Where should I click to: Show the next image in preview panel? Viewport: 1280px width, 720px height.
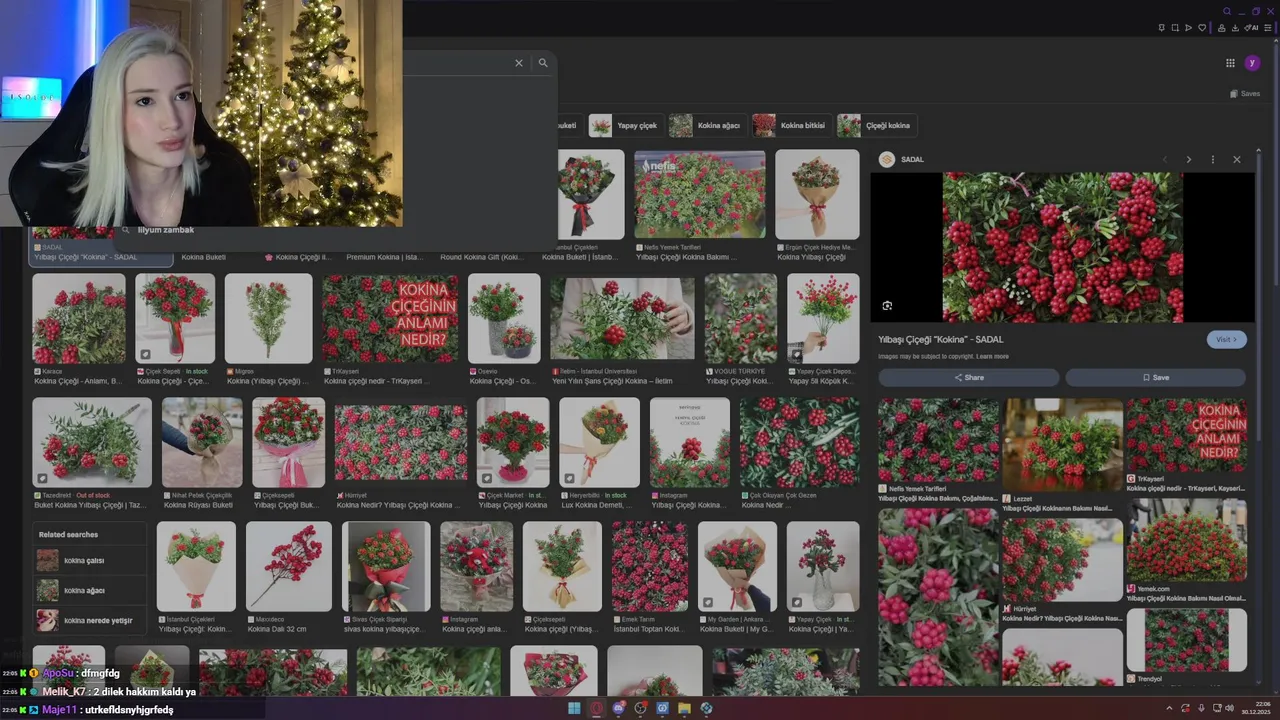1188,160
